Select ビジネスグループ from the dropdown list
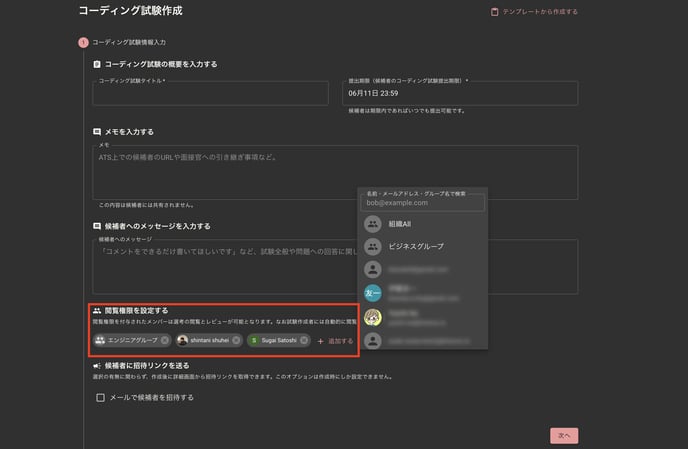688x449 pixels. pyautogui.click(x=423, y=247)
